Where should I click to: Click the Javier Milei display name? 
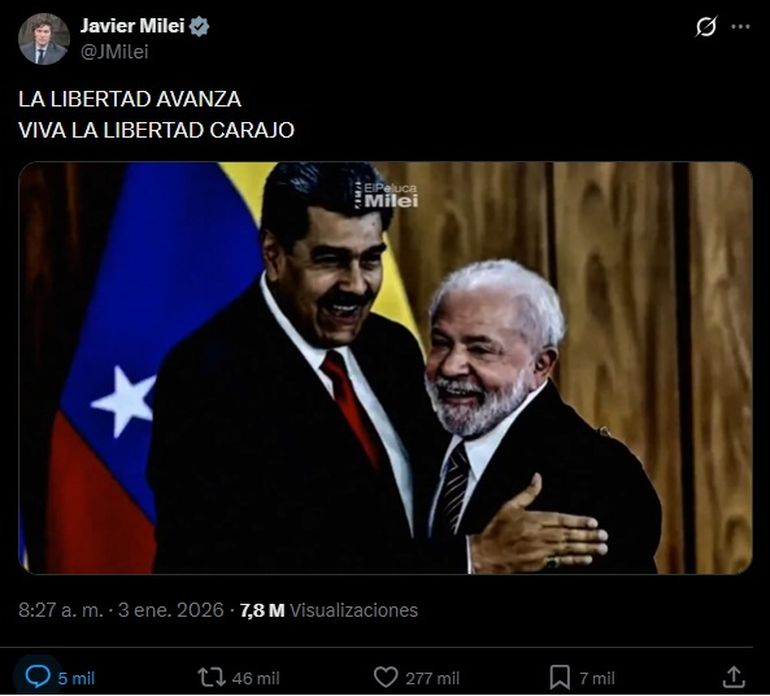pyautogui.click(x=132, y=26)
